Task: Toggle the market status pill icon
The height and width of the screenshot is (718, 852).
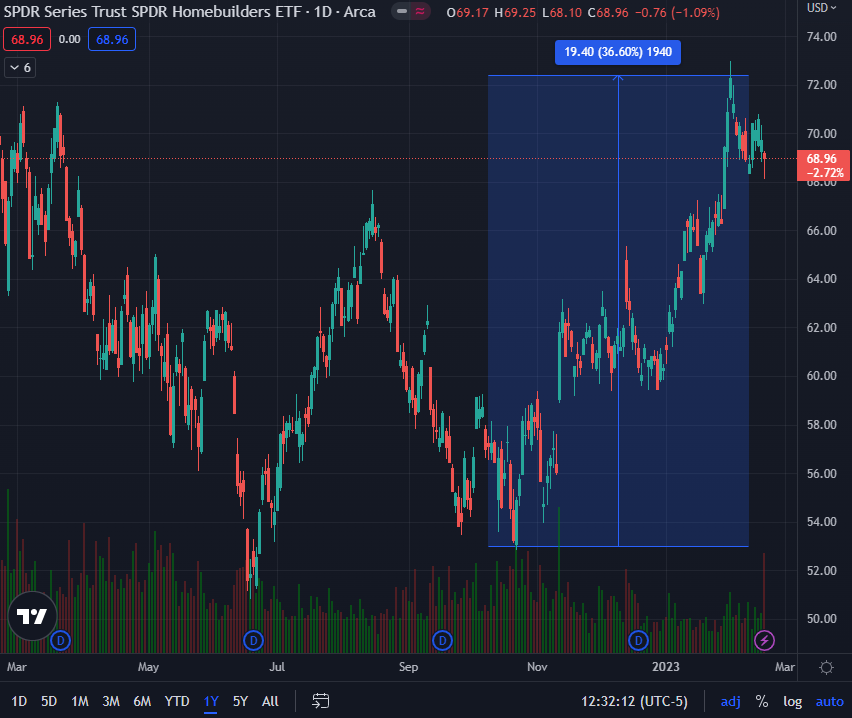Action: coord(402,11)
